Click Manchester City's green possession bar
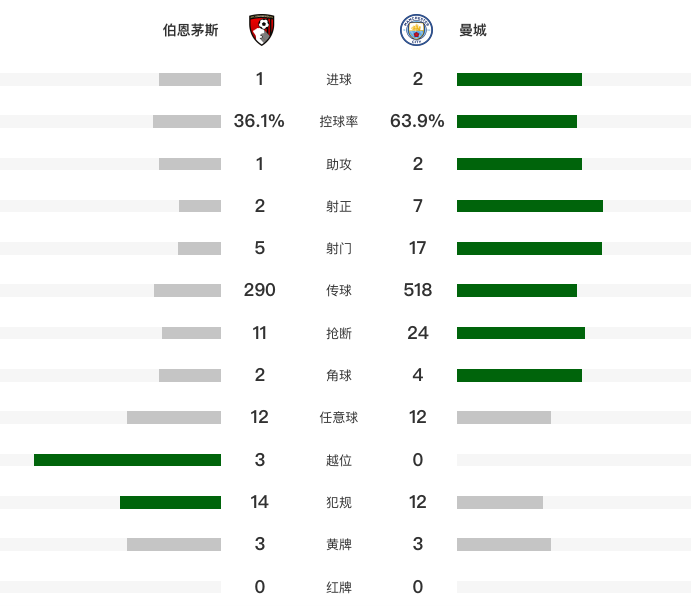This screenshot has height=606, width=696. pos(517,121)
